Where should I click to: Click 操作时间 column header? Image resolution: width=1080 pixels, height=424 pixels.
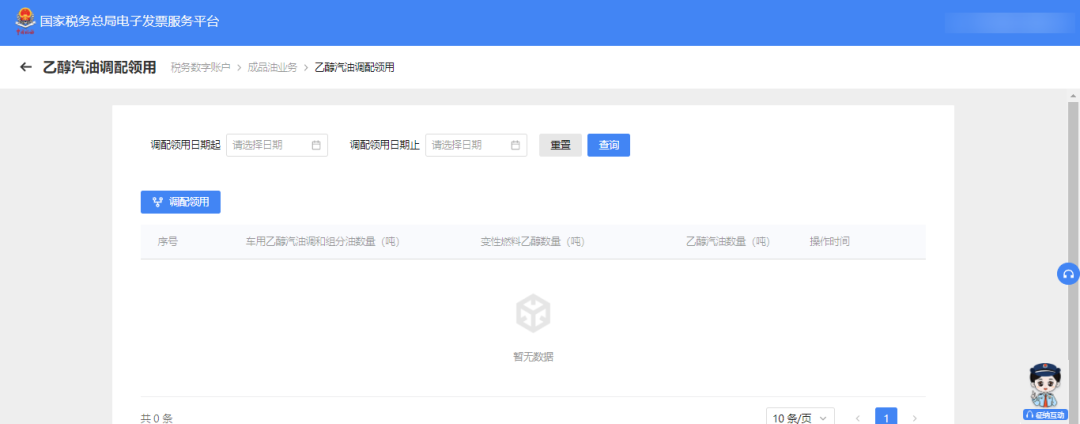[829, 242]
